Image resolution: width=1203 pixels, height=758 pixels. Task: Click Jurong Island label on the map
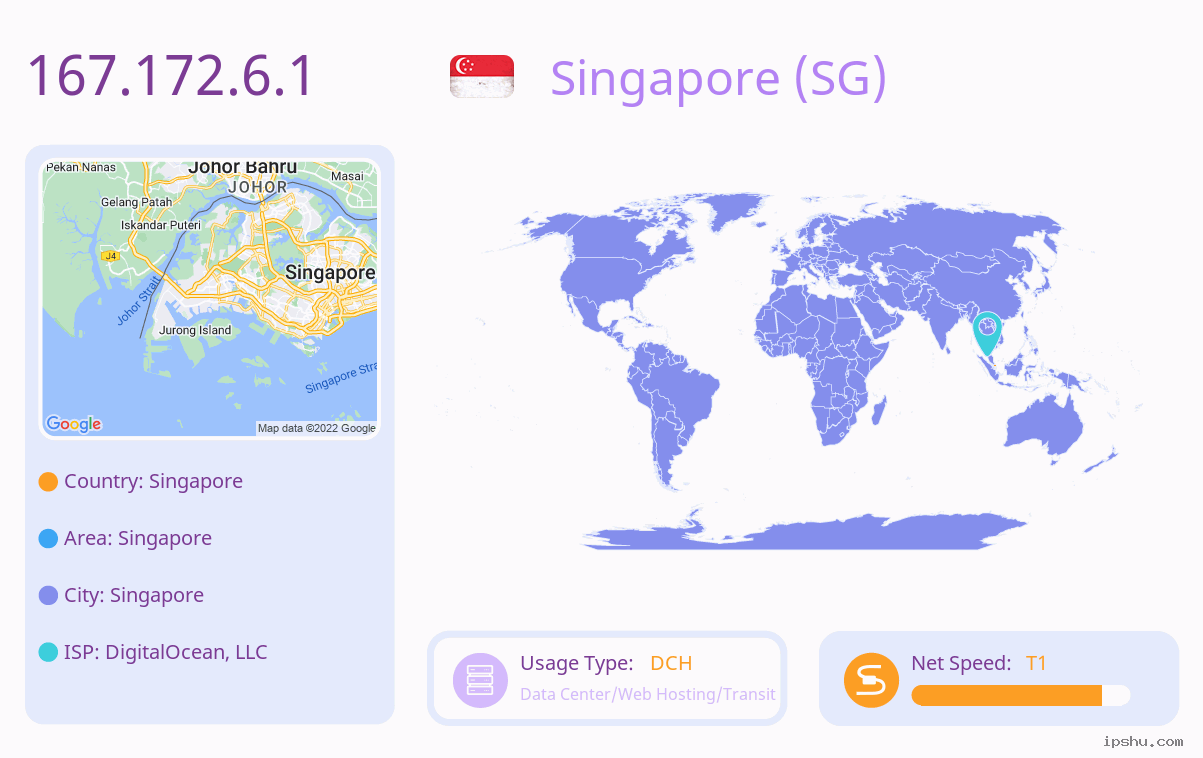195,330
